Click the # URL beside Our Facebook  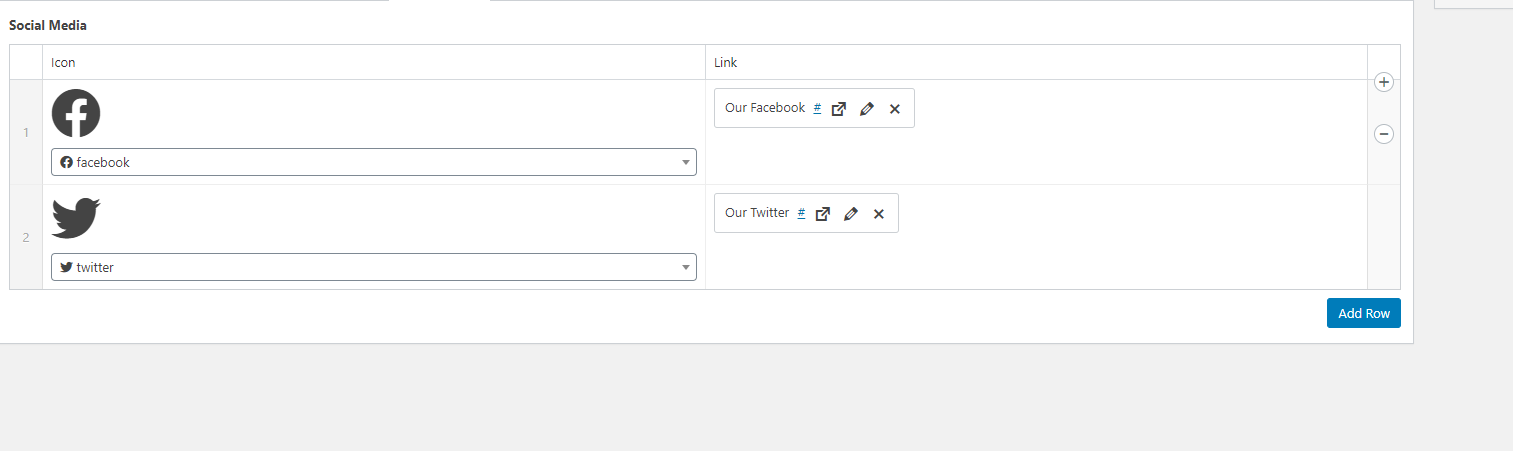coord(817,108)
